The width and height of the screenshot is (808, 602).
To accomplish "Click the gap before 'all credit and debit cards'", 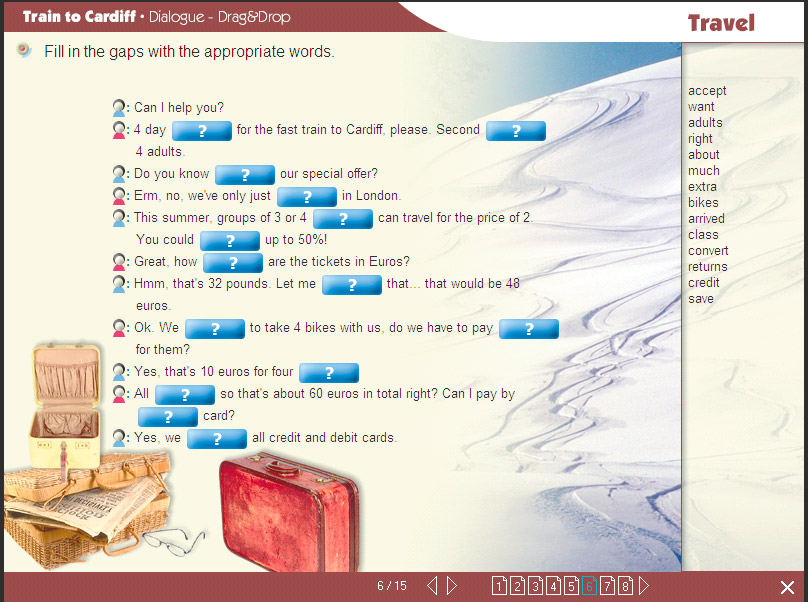I will pyautogui.click(x=217, y=439).
